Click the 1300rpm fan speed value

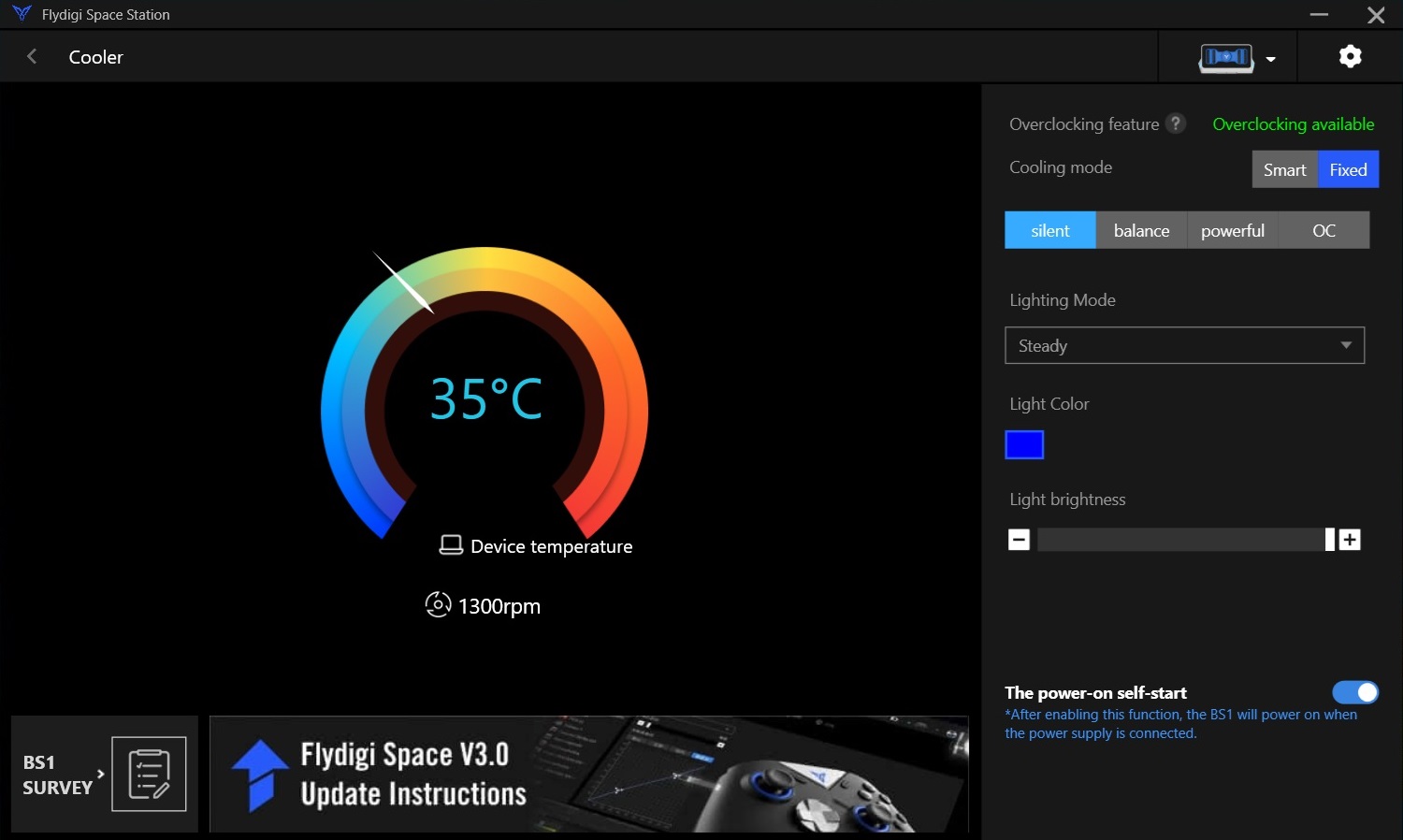pos(499,606)
